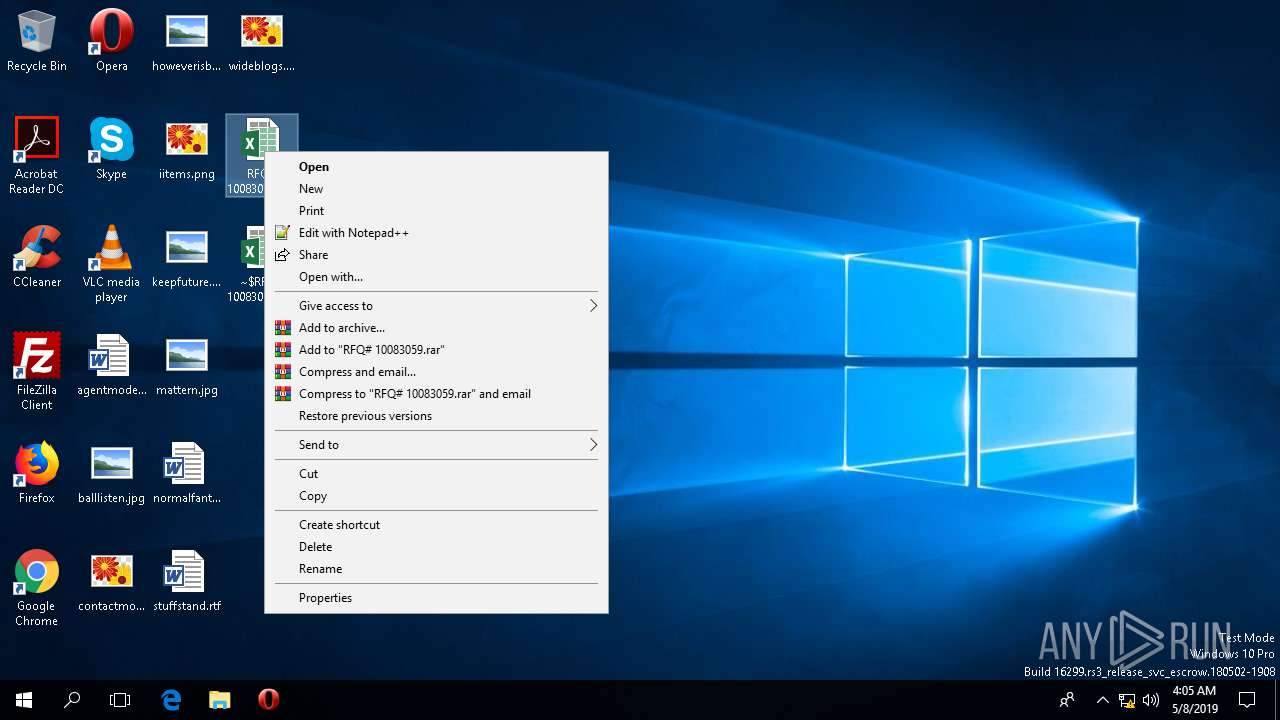This screenshot has width=1280, height=720.
Task: Choose Delete in the context menu
Action: tap(436, 547)
